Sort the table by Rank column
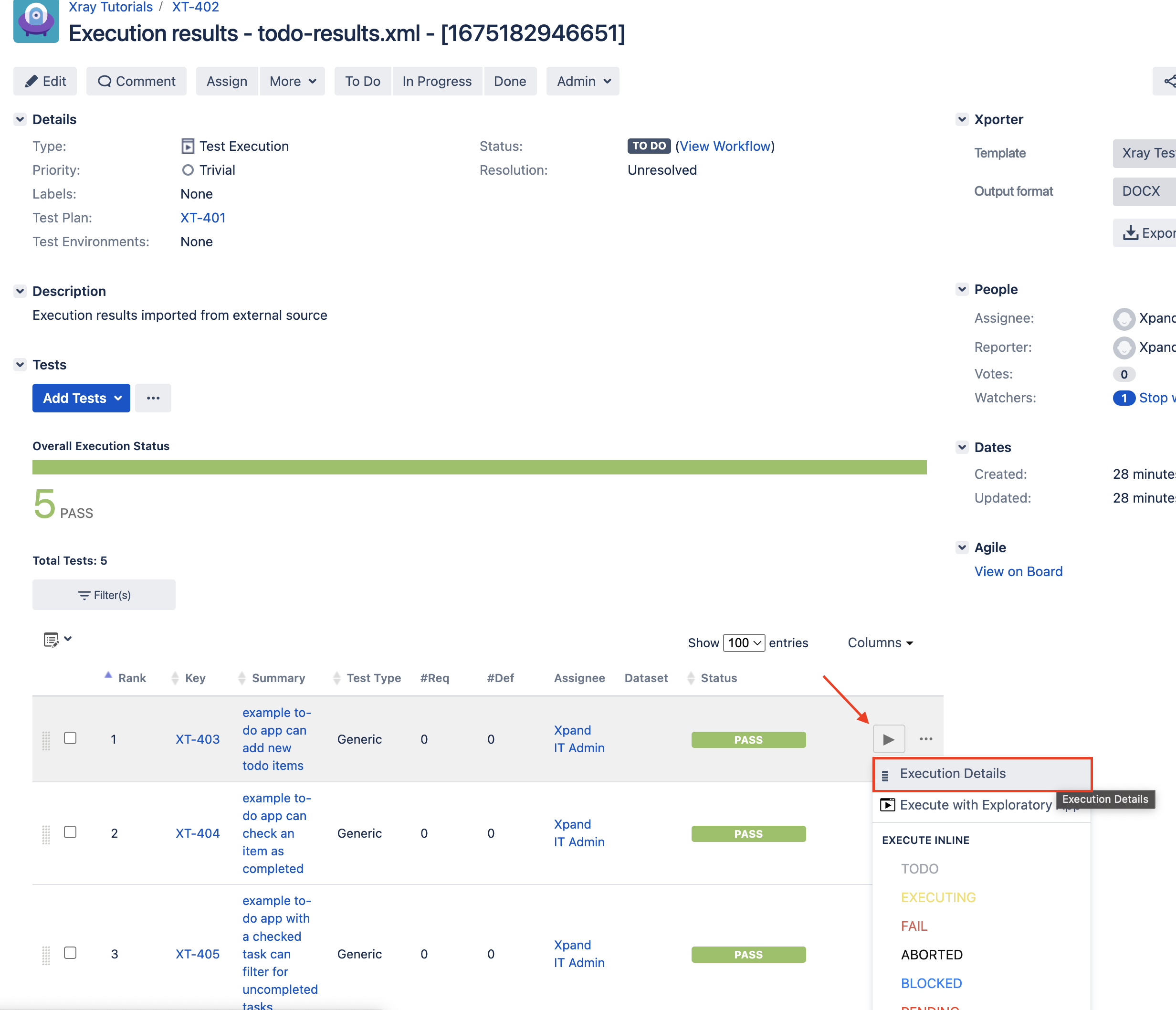This screenshot has height=1010, width=1176. pos(126,678)
